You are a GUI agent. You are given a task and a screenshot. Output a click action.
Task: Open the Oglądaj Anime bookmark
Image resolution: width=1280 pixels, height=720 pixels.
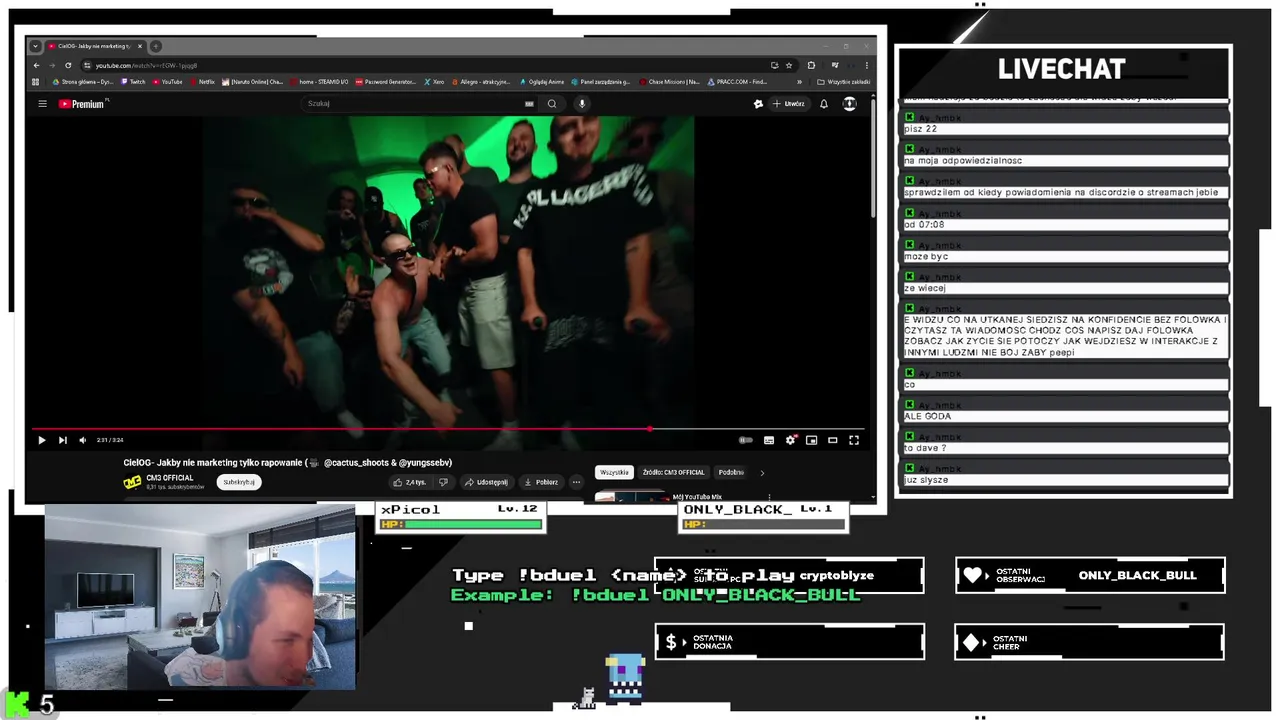coord(541,82)
